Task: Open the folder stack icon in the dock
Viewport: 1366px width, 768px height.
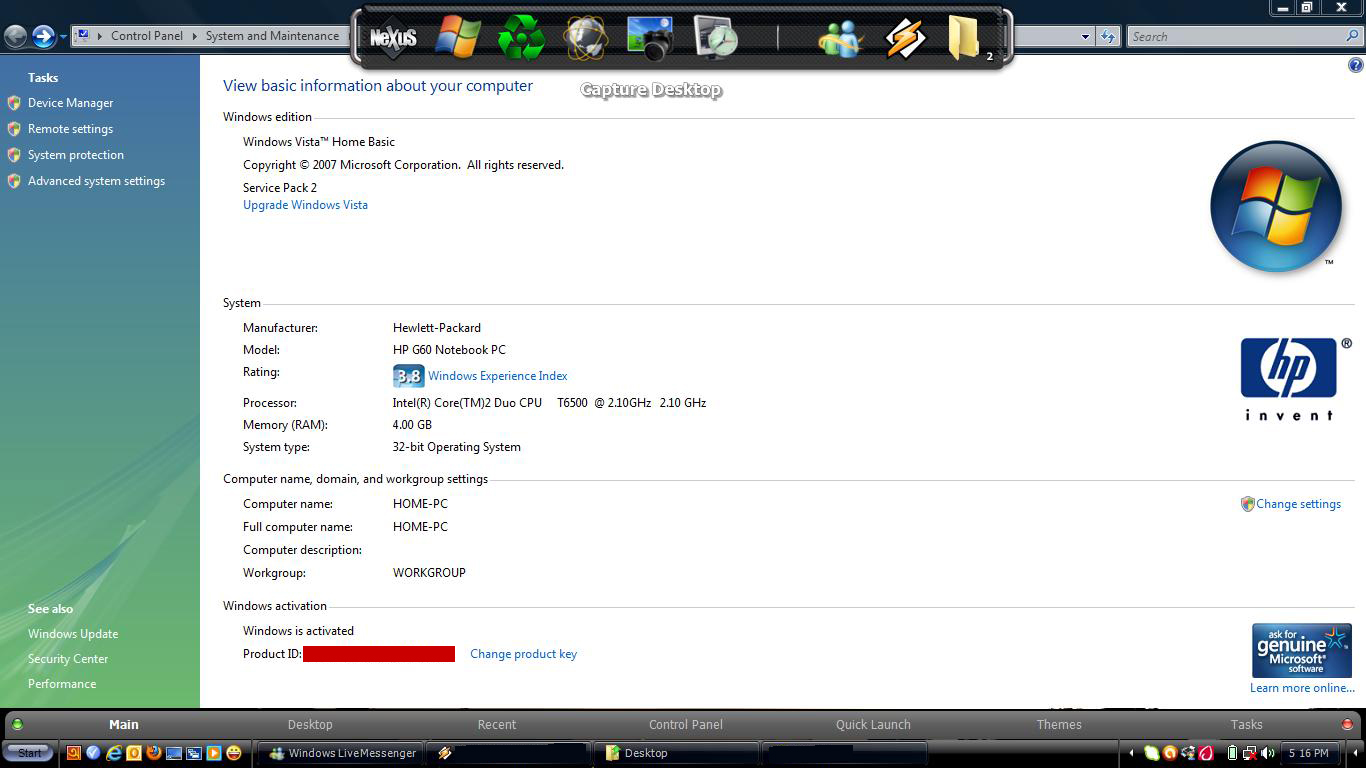Action: (x=966, y=38)
